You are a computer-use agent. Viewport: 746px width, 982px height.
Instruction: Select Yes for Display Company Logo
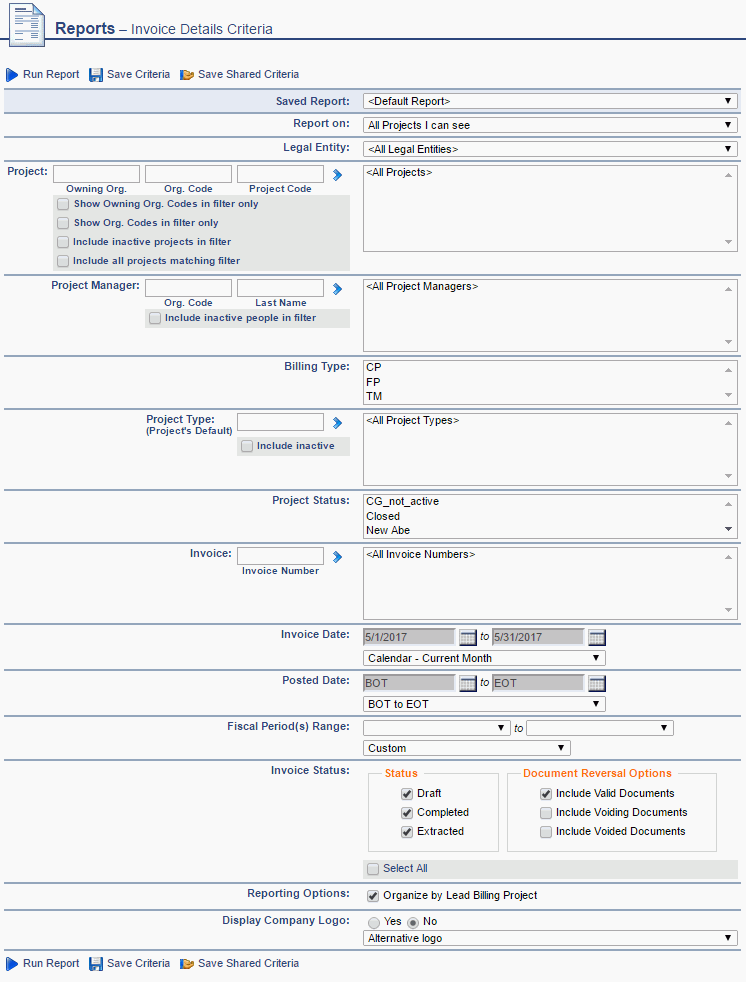tap(374, 922)
